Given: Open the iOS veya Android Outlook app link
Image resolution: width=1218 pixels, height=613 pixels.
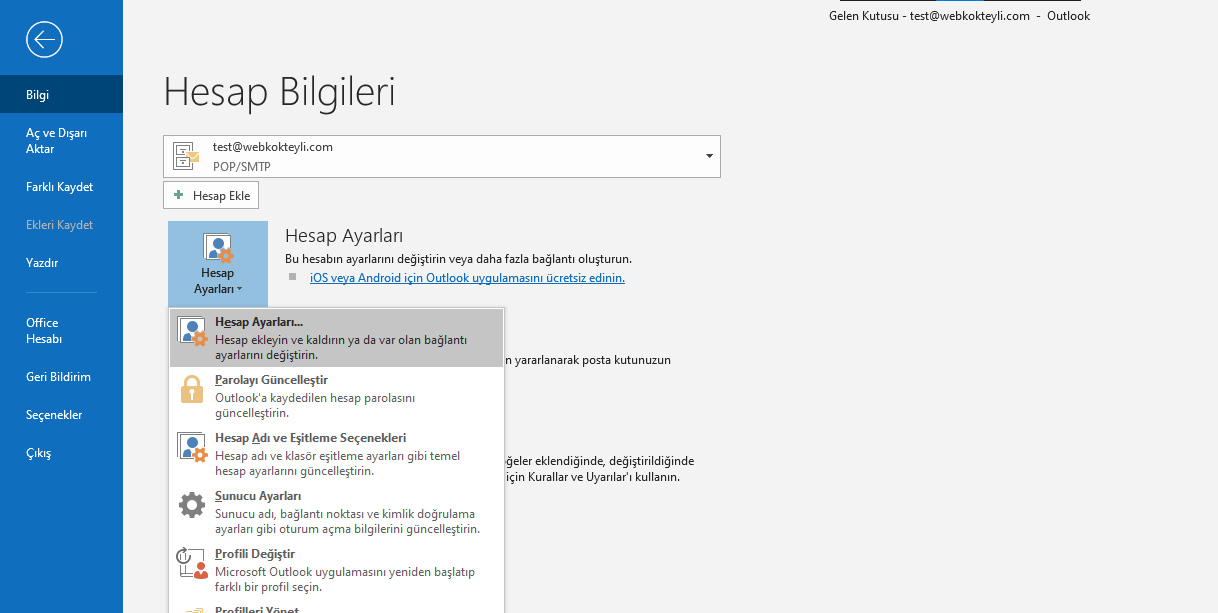Looking at the screenshot, I should tap(467, 278).
